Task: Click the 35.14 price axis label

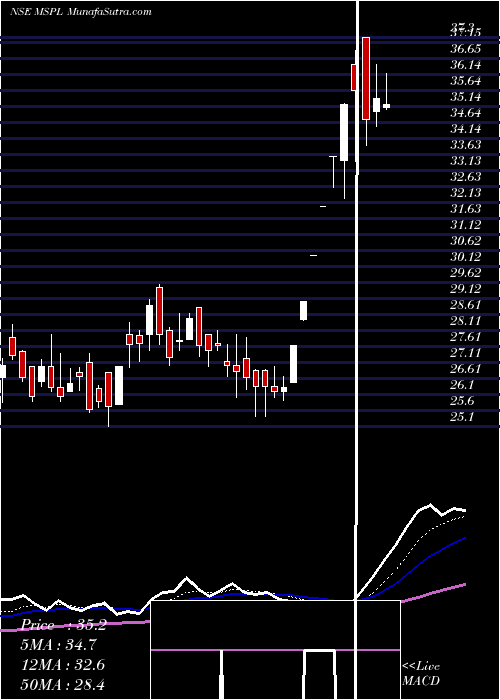Action: (466, 97)
